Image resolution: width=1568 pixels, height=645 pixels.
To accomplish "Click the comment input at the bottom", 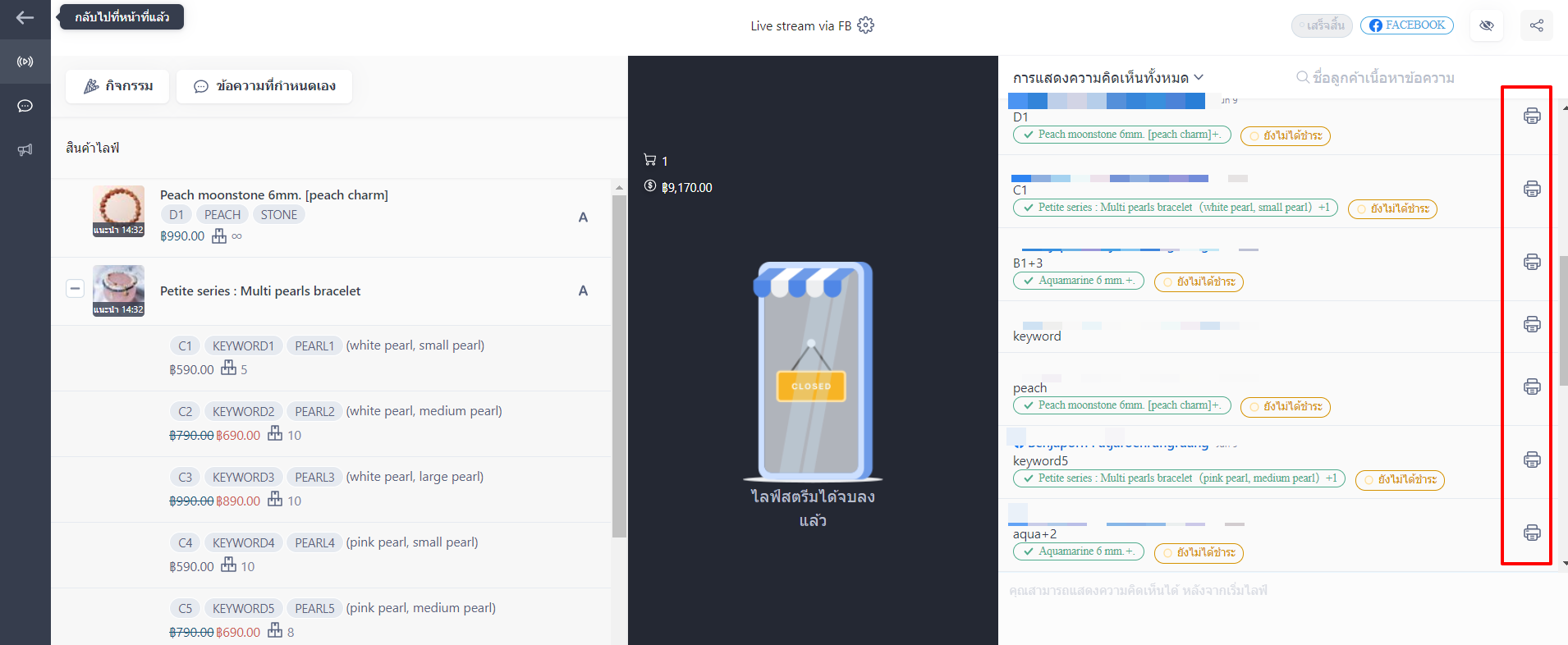I will tap(1283, 591).
